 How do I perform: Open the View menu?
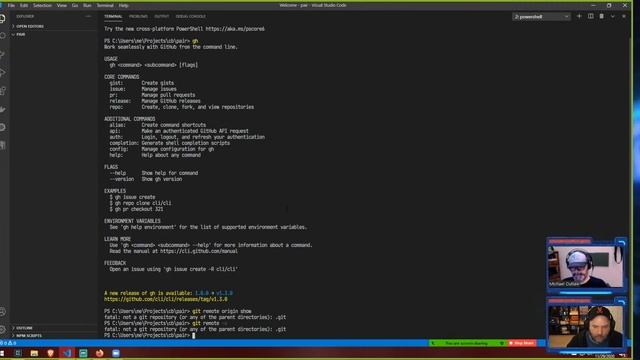pos(62,5)
